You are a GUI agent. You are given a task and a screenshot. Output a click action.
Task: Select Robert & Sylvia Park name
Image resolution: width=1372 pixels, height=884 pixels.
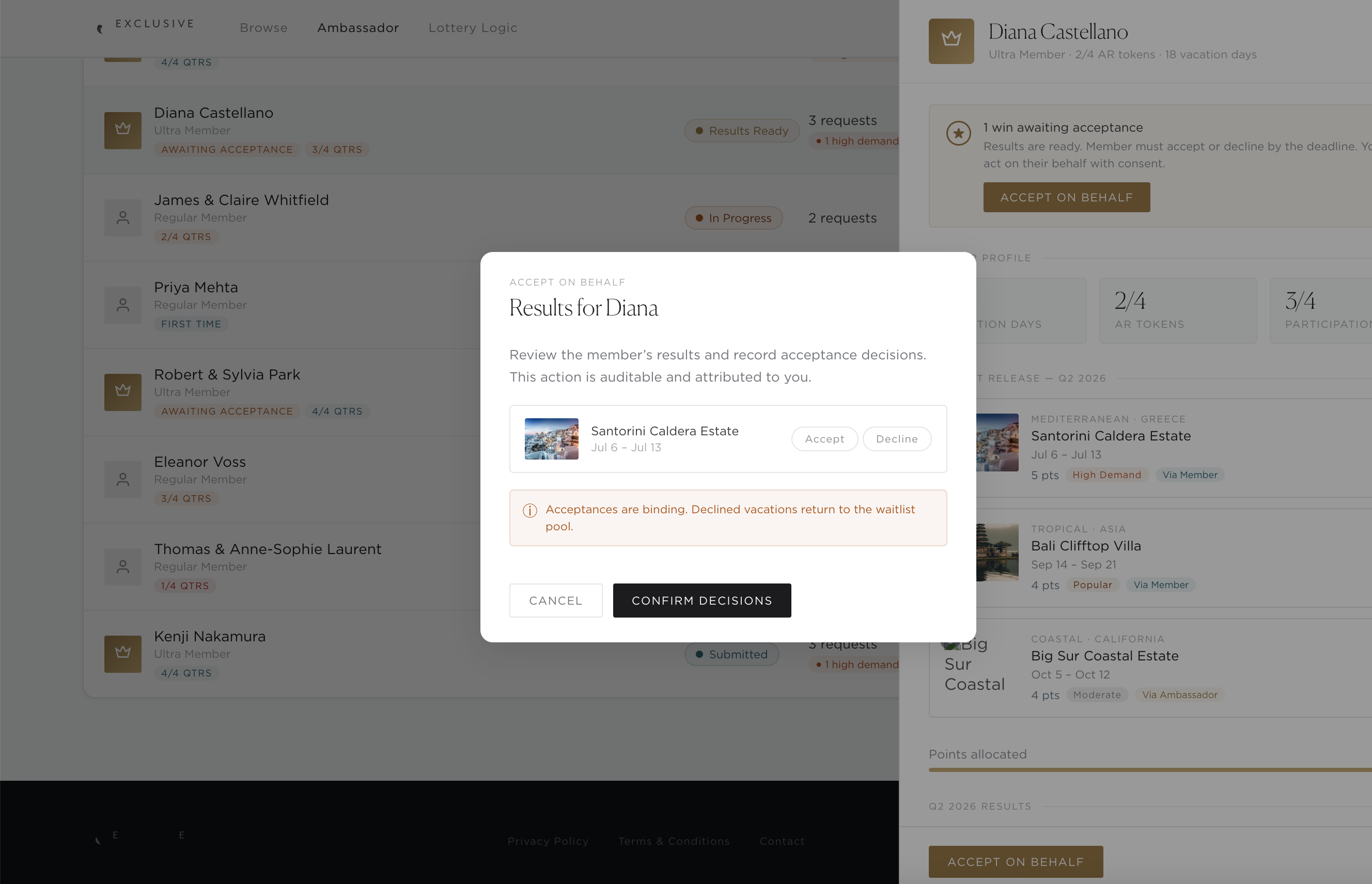point(227,374)
